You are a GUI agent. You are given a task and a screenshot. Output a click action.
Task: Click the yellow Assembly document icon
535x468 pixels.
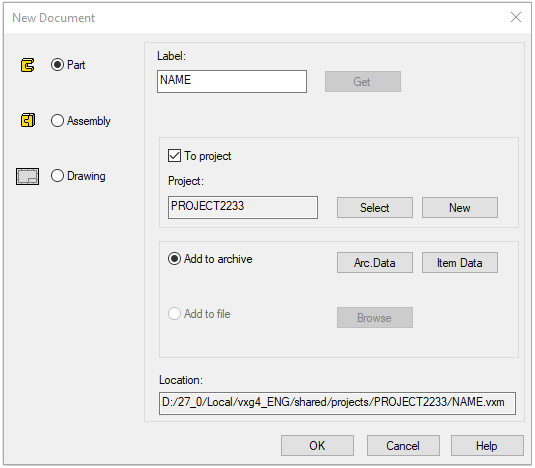point(28,120)
